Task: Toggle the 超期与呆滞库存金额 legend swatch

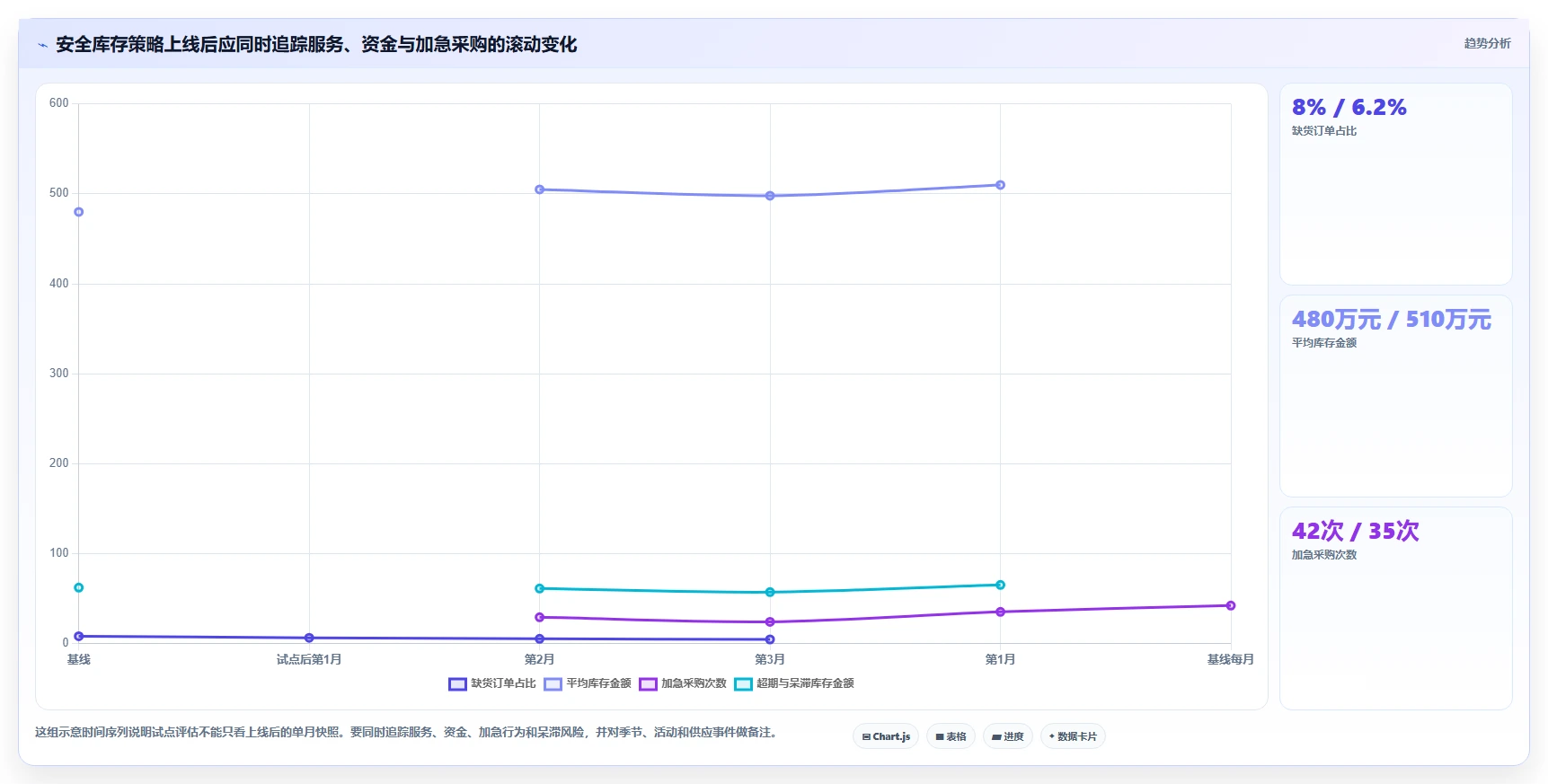Action: pyautogui.click(x=743, y=684)
